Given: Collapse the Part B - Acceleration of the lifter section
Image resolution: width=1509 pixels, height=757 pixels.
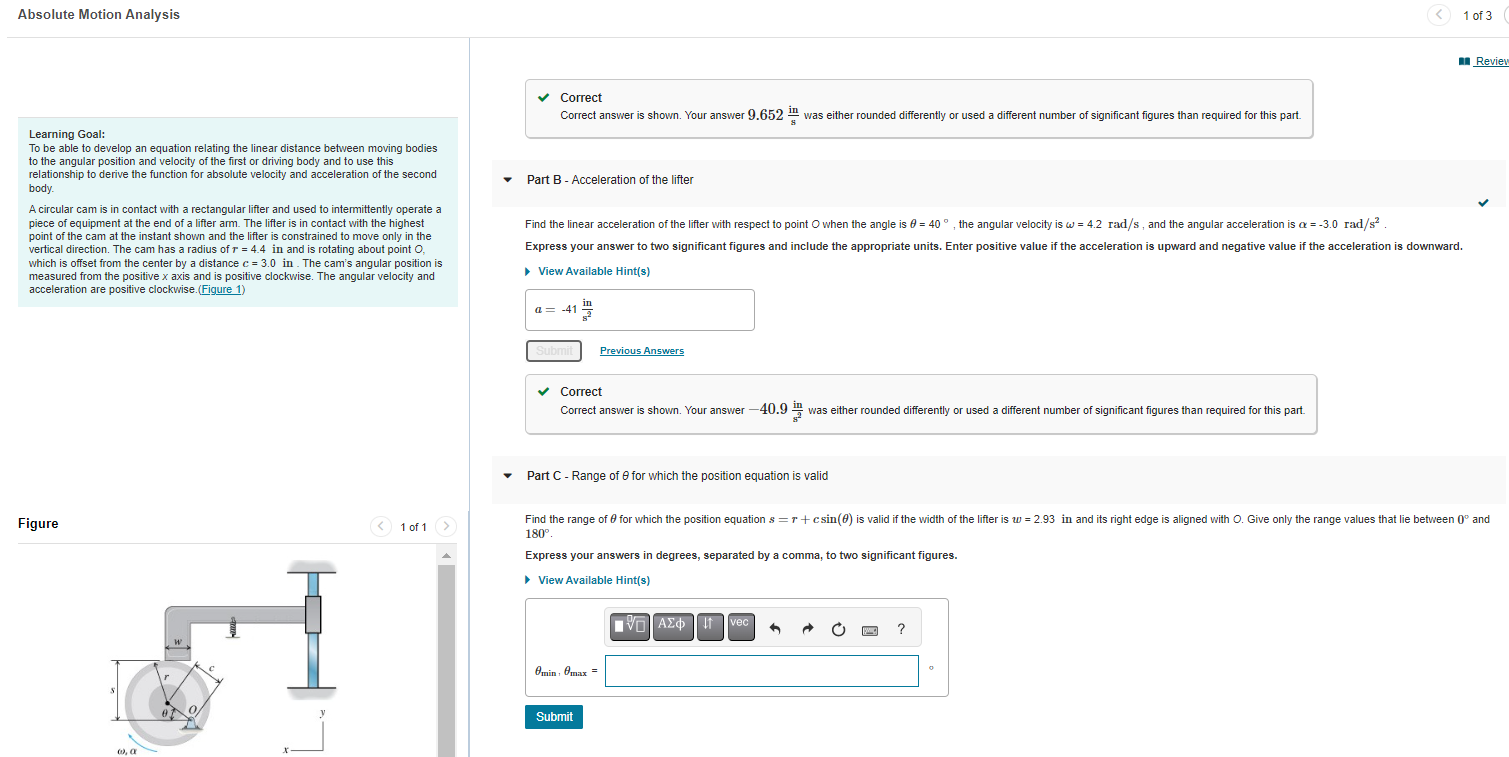Looking at the screenshot, I should click(507, 181).
